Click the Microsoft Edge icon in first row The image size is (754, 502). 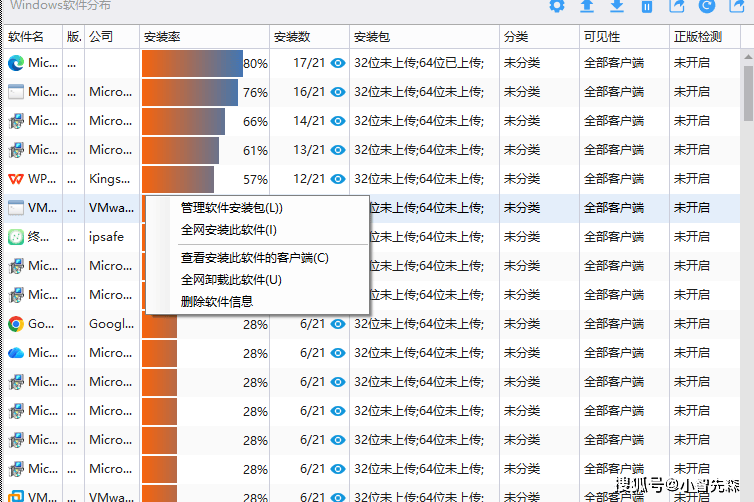coord(16,63)
